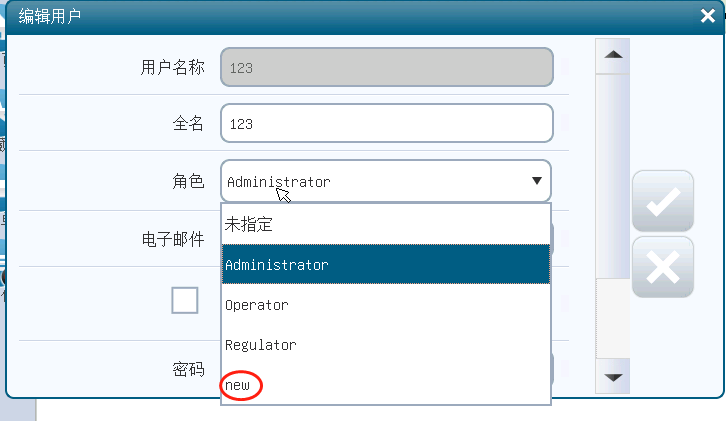
Task: Select 未指定 from the role list
Action: click(385, 225)
